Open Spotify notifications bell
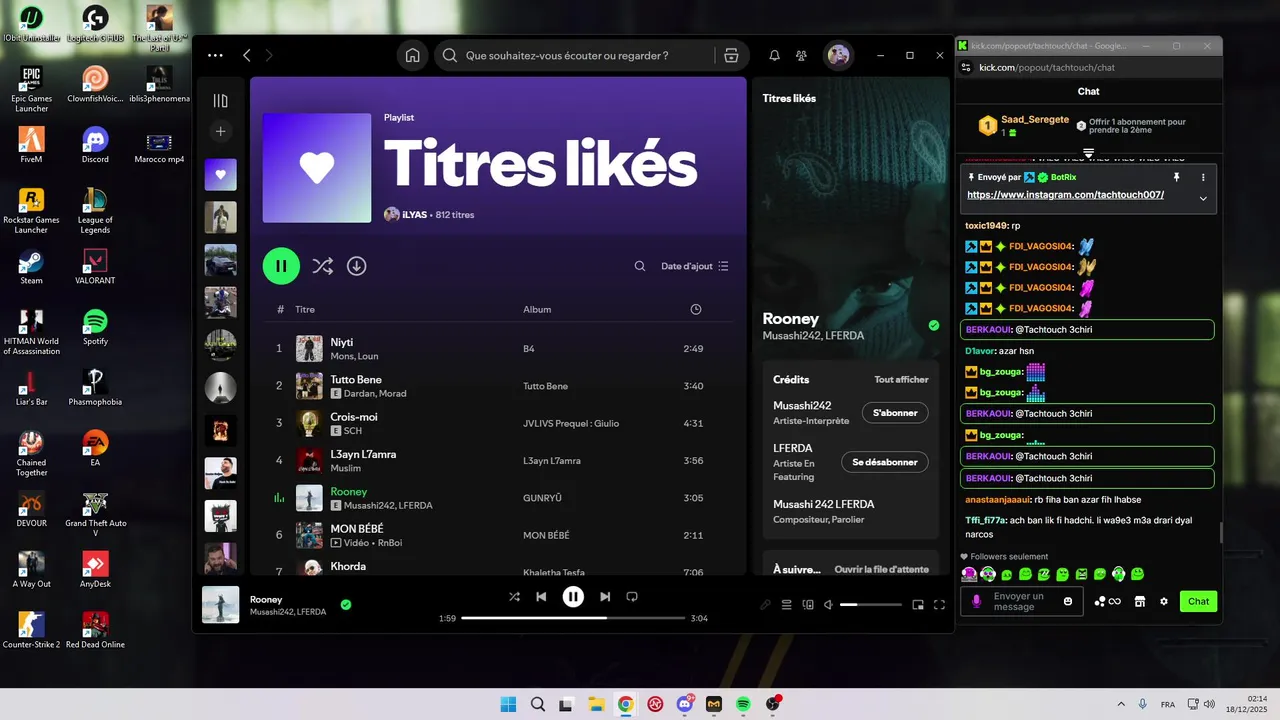This screenshot has height=720, width=1280. 774,56
